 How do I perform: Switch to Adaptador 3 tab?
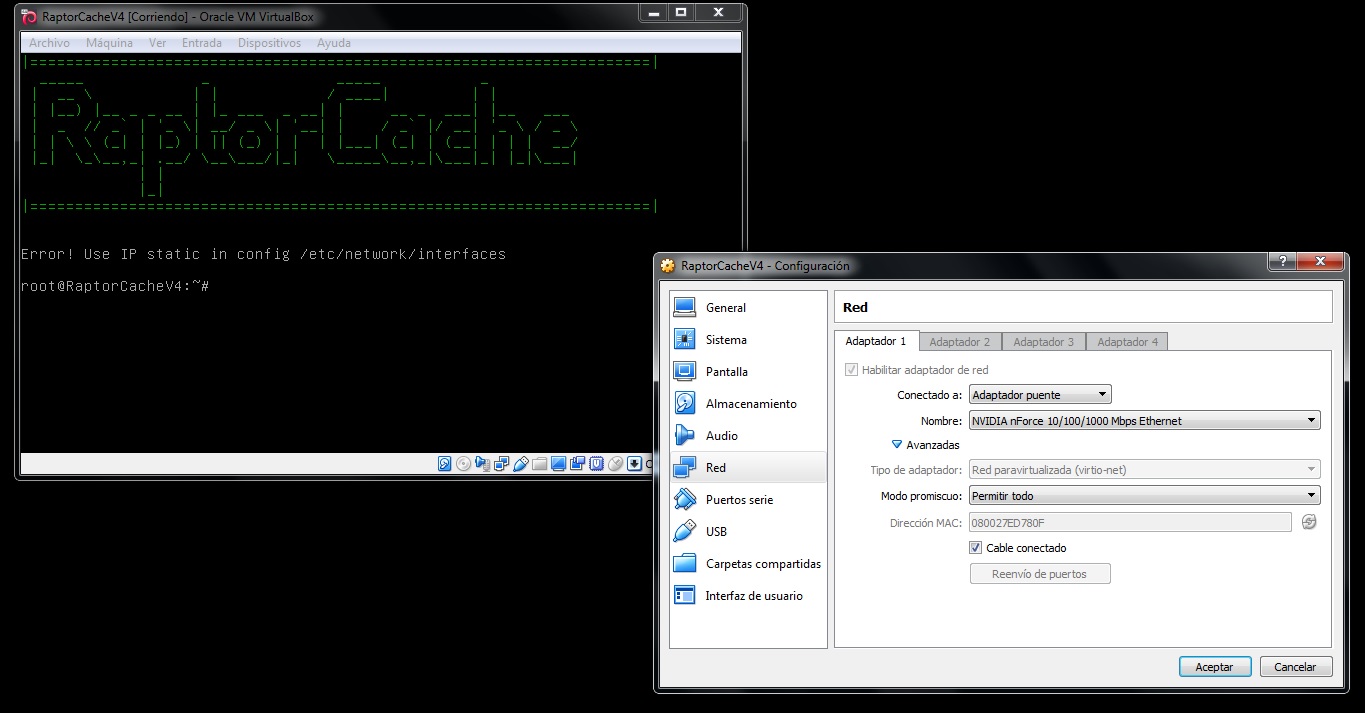[x=1043, y=342]
